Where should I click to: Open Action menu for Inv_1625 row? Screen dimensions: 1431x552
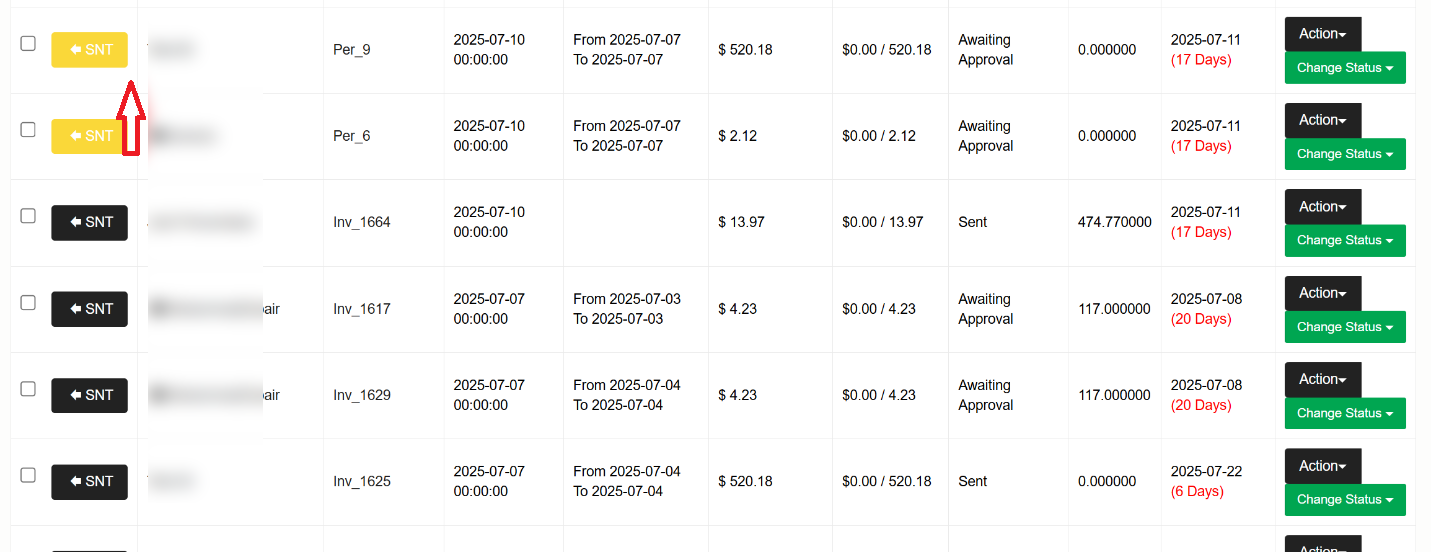point(1322,466)
